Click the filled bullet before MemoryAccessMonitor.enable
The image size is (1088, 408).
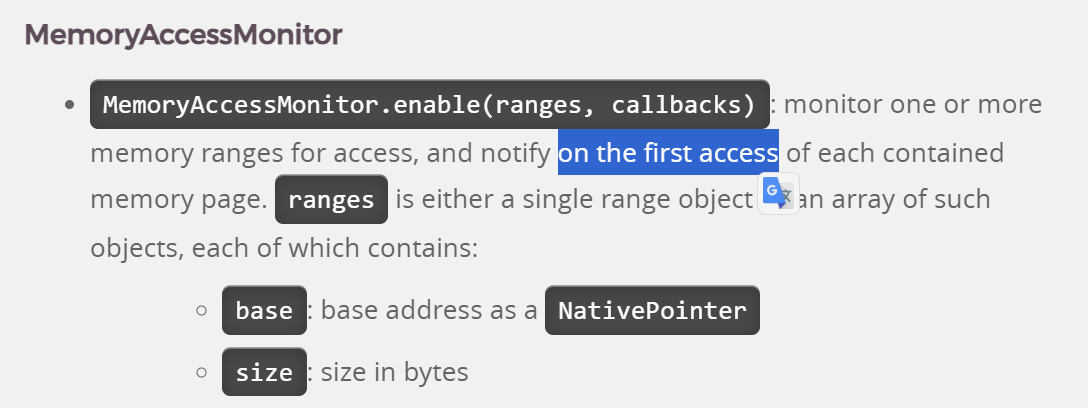pyautogui.click(x=70, y=105)
